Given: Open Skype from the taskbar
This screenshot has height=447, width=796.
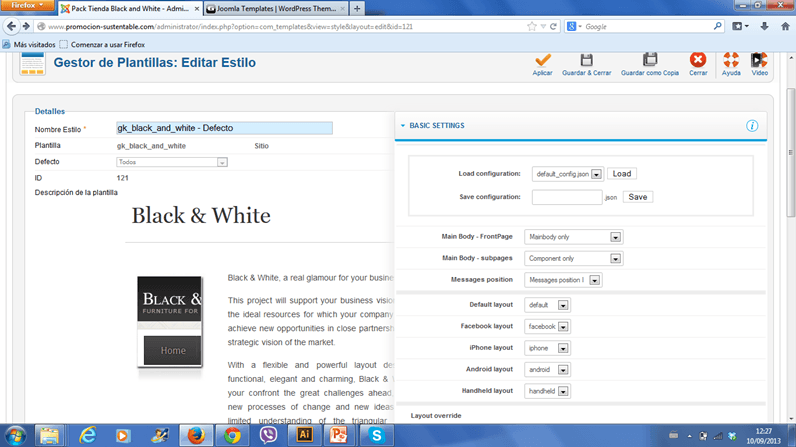Looking at the screenshot, I should click(376, 436).
